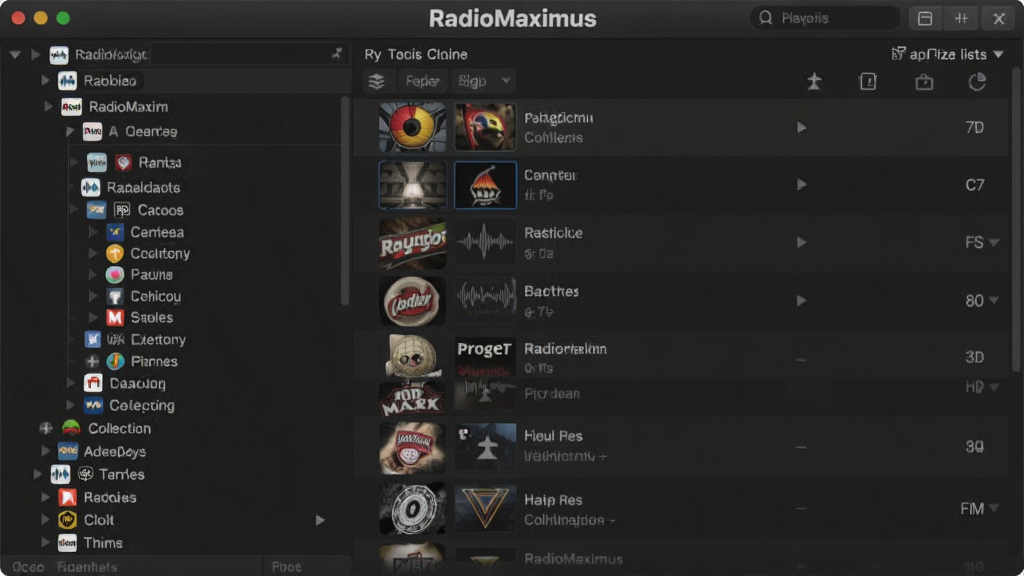The width and height of the screenshot is (1024, 576).
Task: Play the Bacthes station
Action: click(x=801, y=300)
